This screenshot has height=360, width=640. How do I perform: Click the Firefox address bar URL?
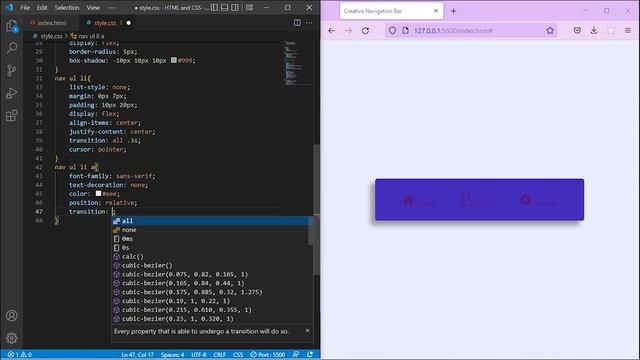tap(453, 31)
